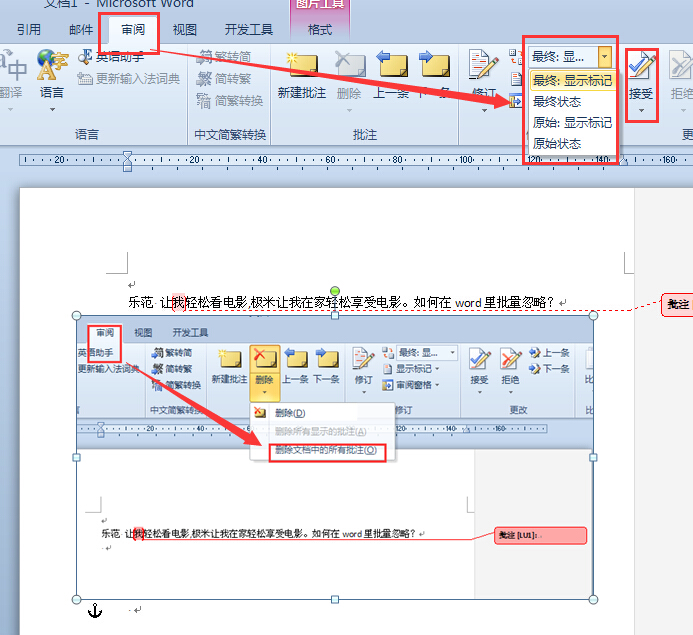Go to the previous comment 上一条
The height and width of the screenshot is (635, 693).
pos(391,75)
